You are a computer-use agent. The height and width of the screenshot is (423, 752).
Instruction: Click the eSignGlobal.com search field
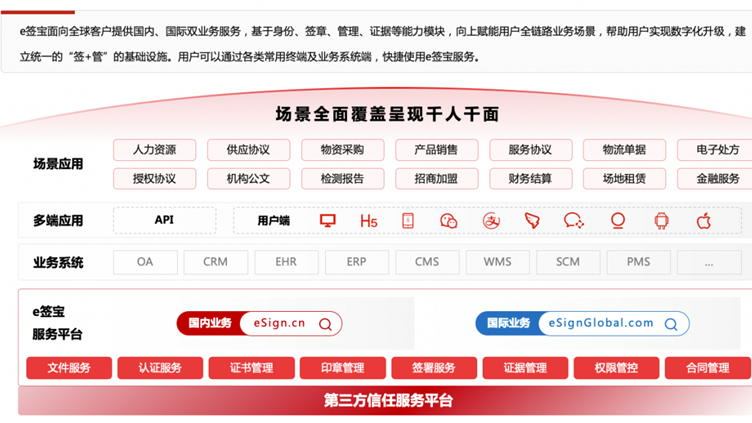coord(600,324)
